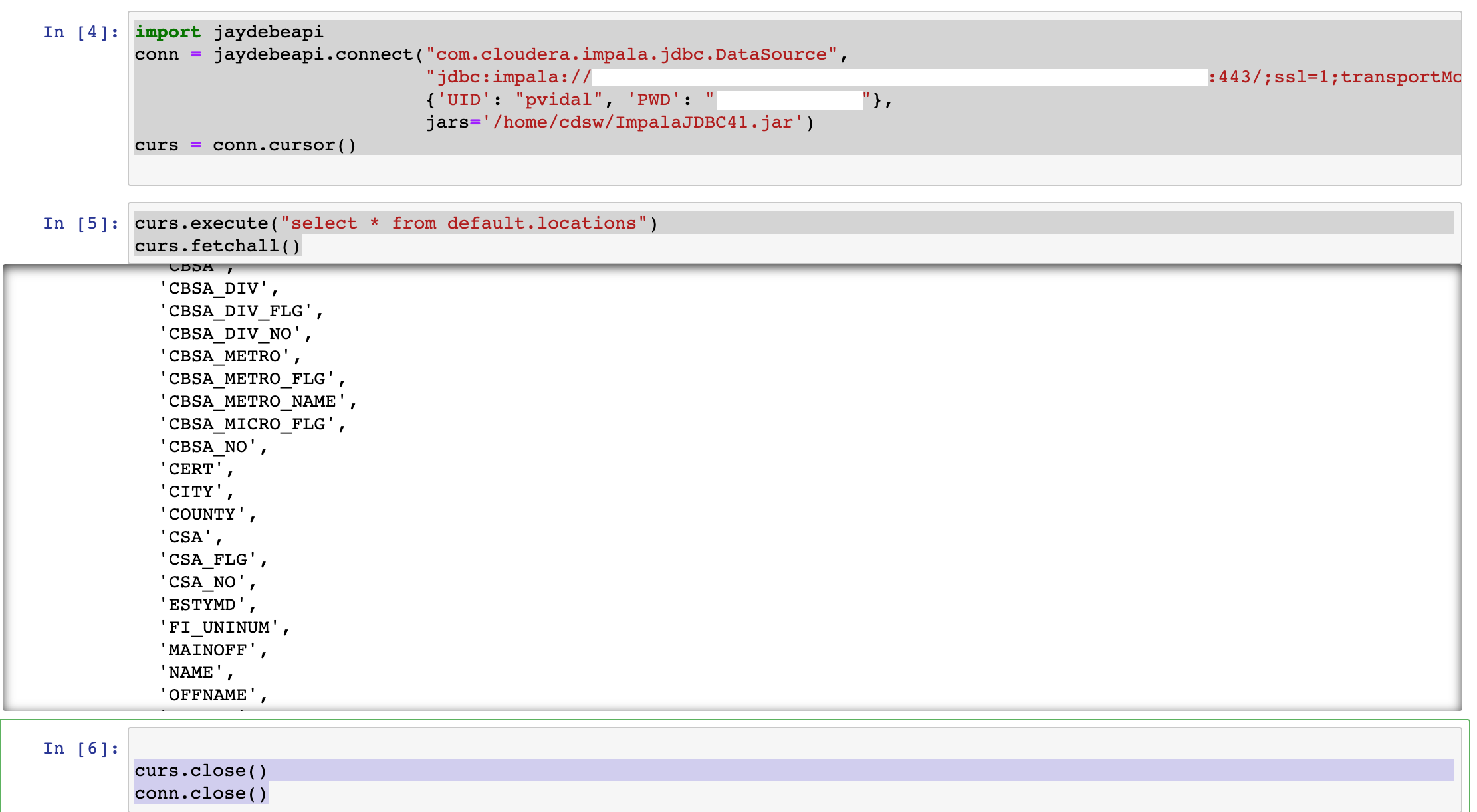Click 'CBSA_DIV_FLG' output entry

click(236, 311)
